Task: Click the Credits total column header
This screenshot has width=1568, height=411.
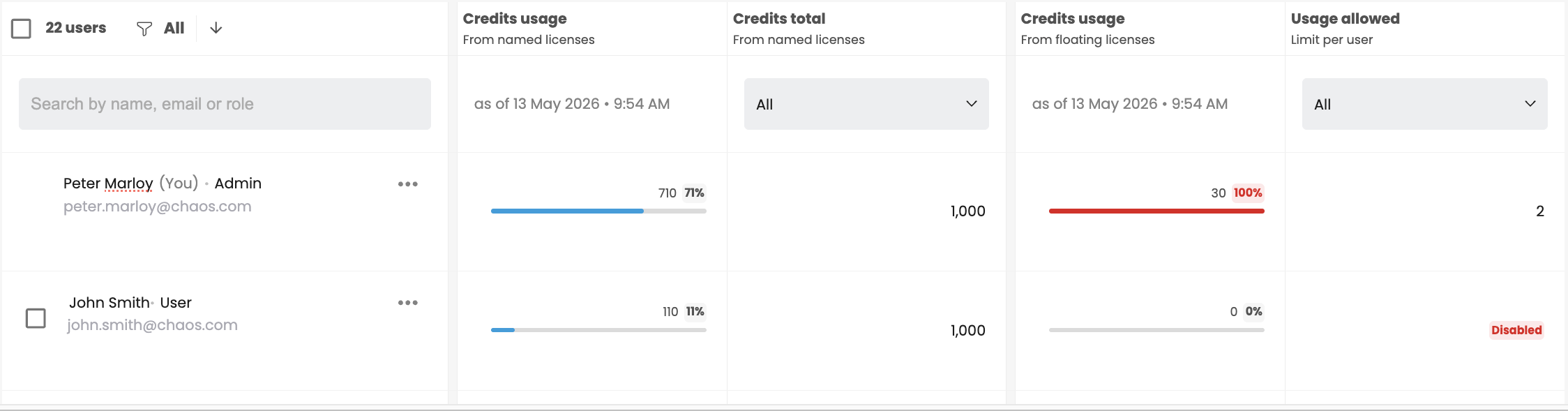Action: click(x=799, y=29)
